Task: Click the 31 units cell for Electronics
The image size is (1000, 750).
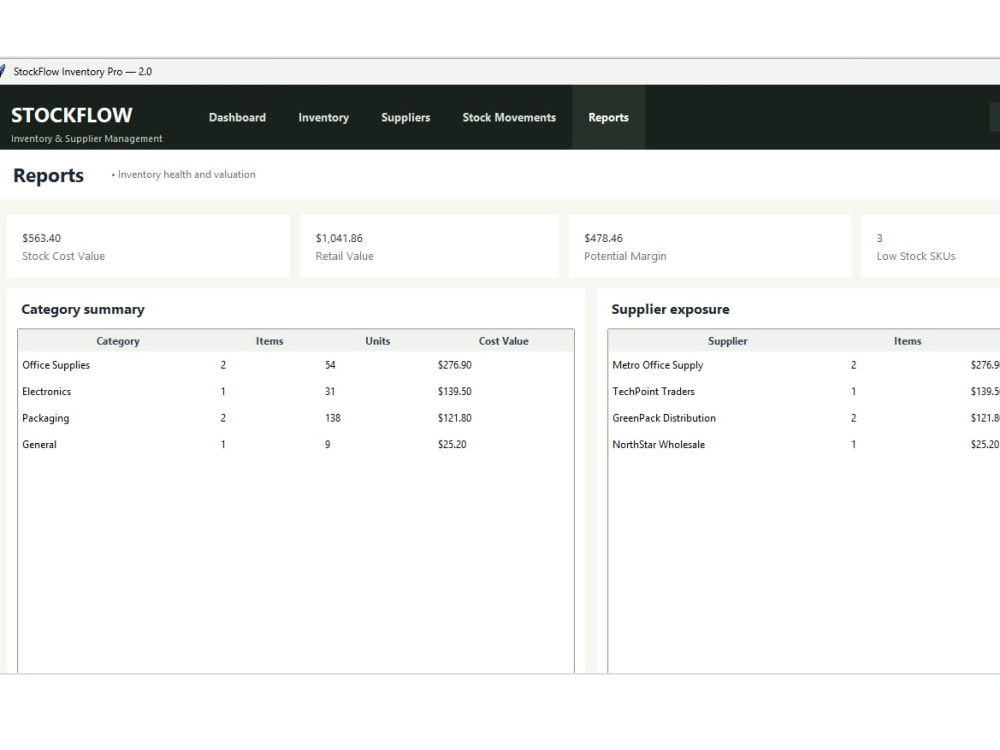Action: pos(330,392)
